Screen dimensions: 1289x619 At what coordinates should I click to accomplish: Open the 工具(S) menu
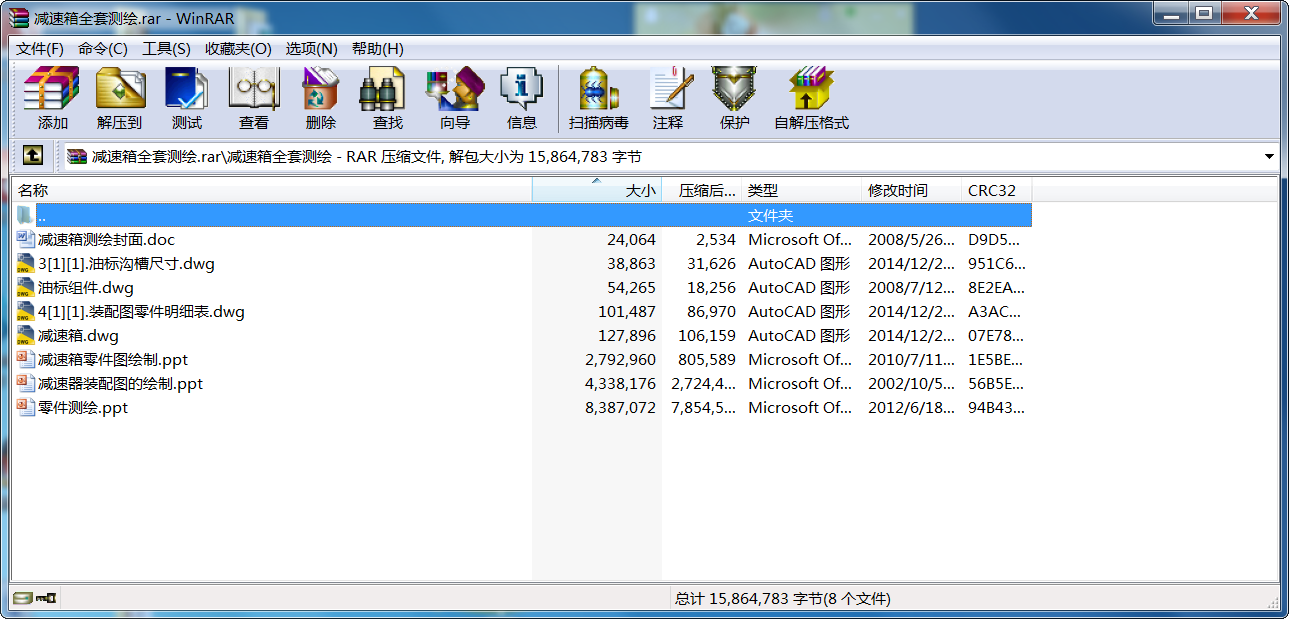pos(166,48)
